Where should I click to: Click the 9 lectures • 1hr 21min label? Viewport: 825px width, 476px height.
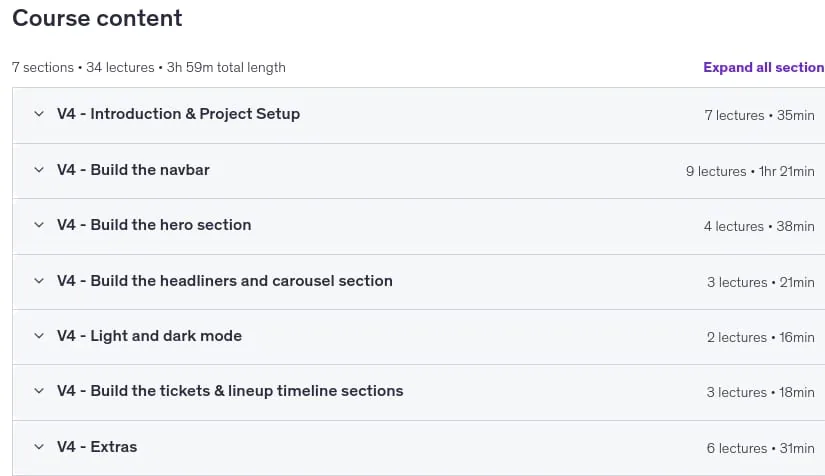750,171
